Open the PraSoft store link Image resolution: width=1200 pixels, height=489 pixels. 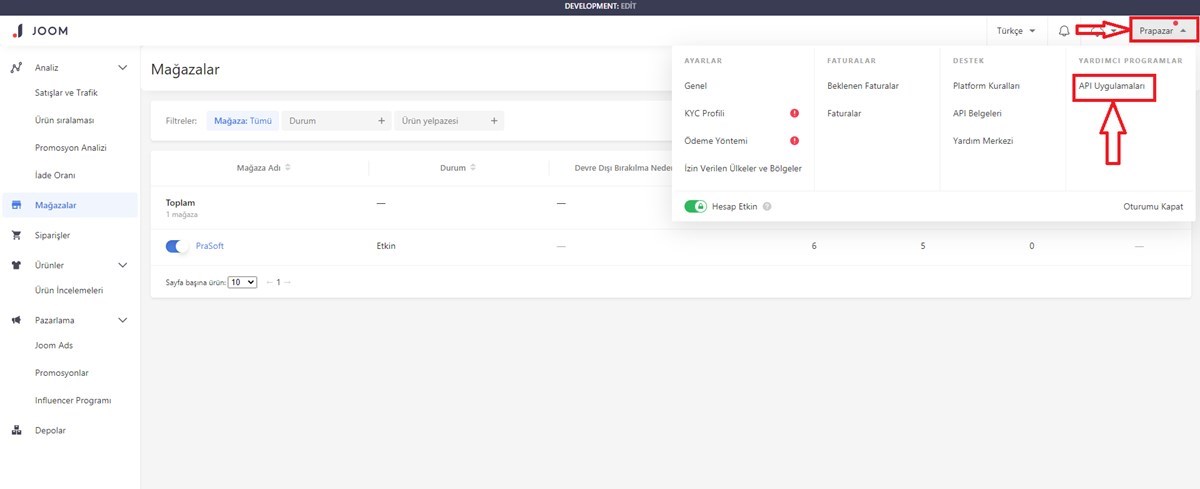point(210,246)
